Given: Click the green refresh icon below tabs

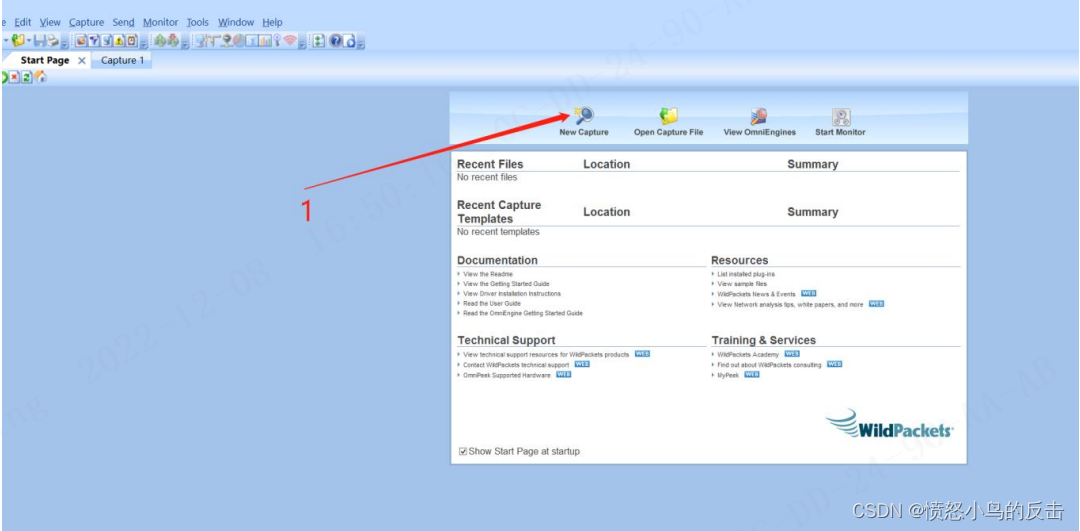Looking at the screenshot, I should (27, 77).
